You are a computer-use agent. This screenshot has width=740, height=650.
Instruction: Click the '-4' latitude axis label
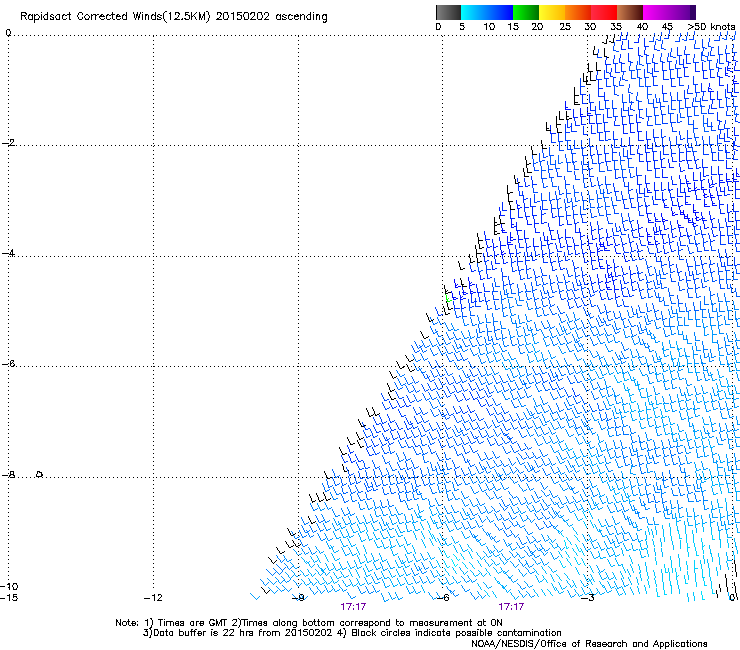tap(8, 253)
